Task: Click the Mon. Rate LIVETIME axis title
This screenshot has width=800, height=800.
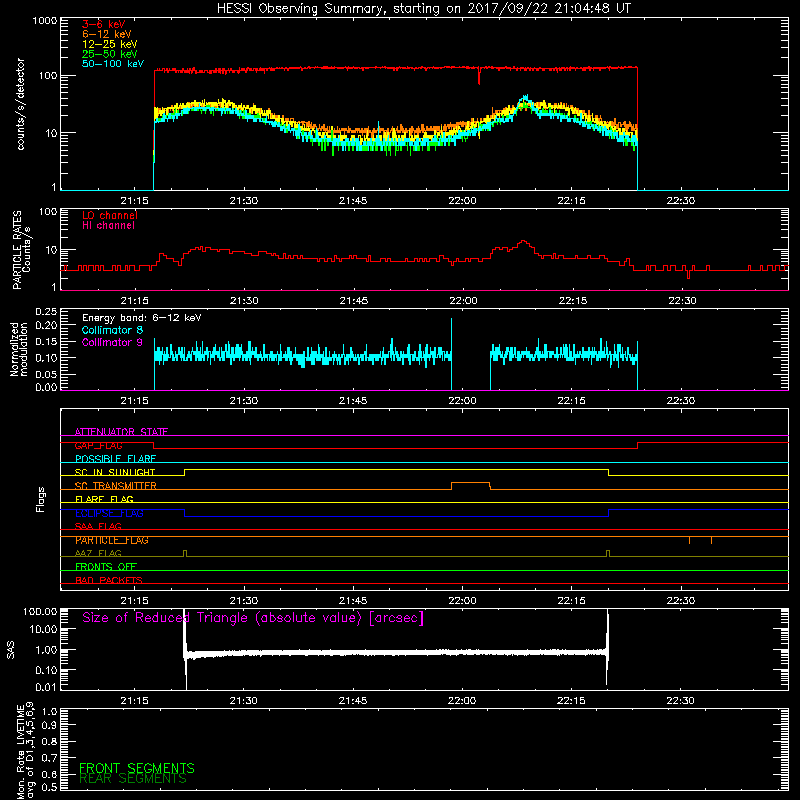Action: click(x=26, y=750)
